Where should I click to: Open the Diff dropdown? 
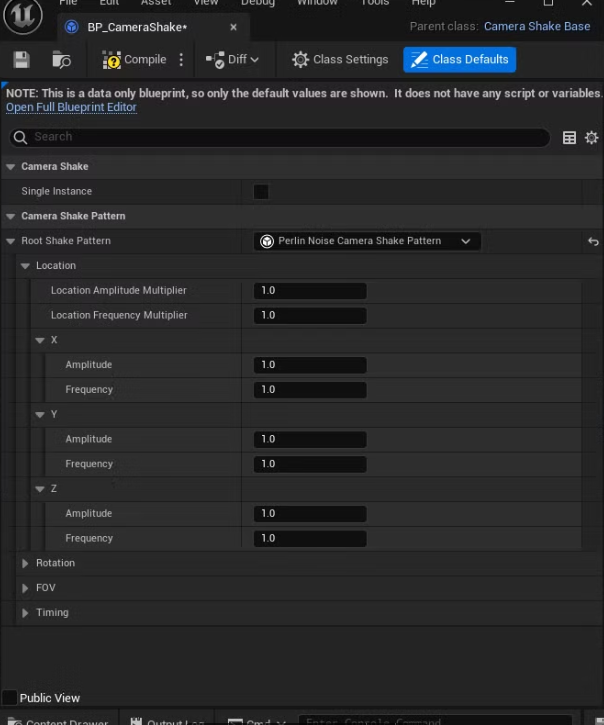[232, 60]
